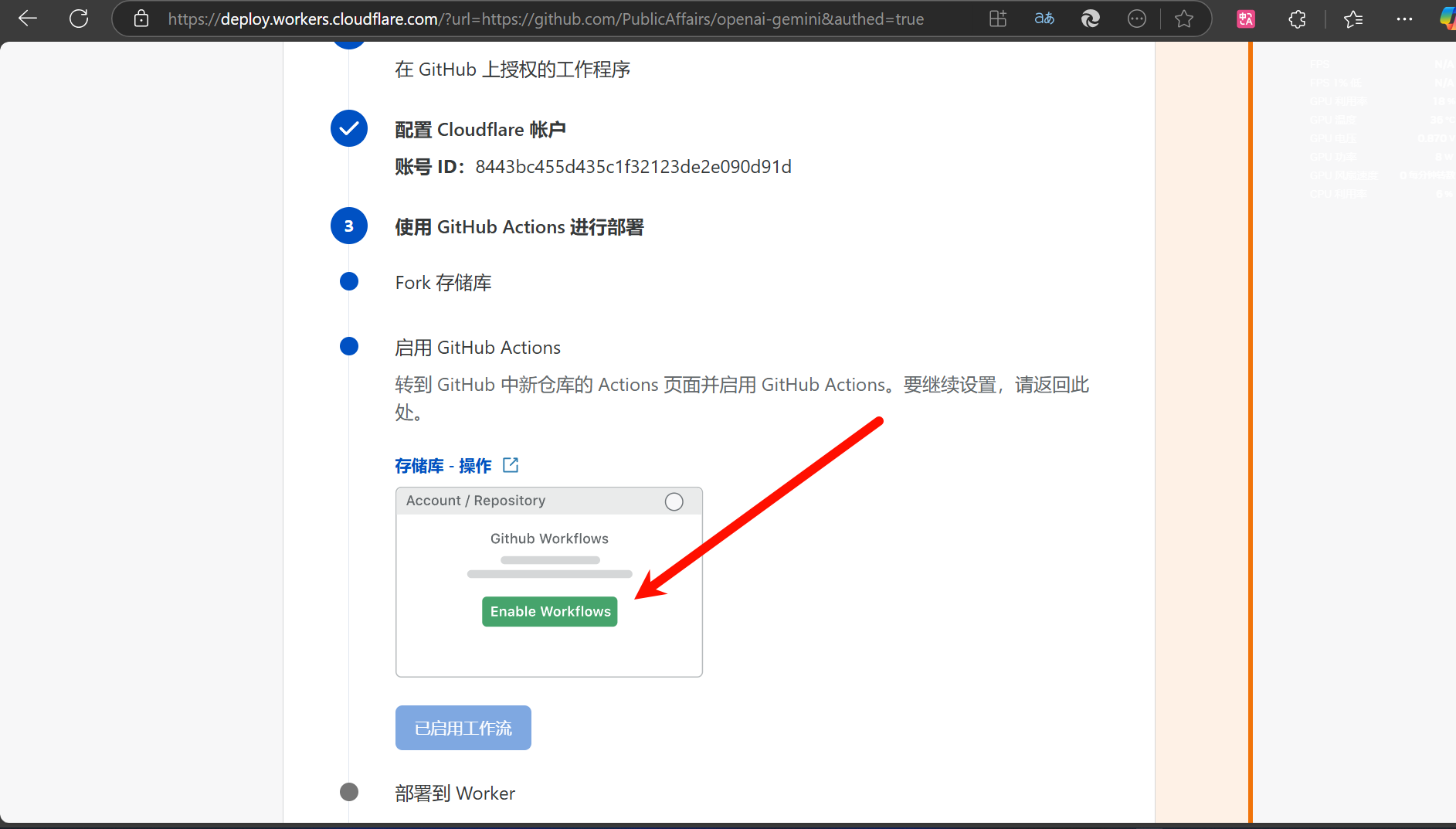Select the URL in the address bar

coord(545,19)
